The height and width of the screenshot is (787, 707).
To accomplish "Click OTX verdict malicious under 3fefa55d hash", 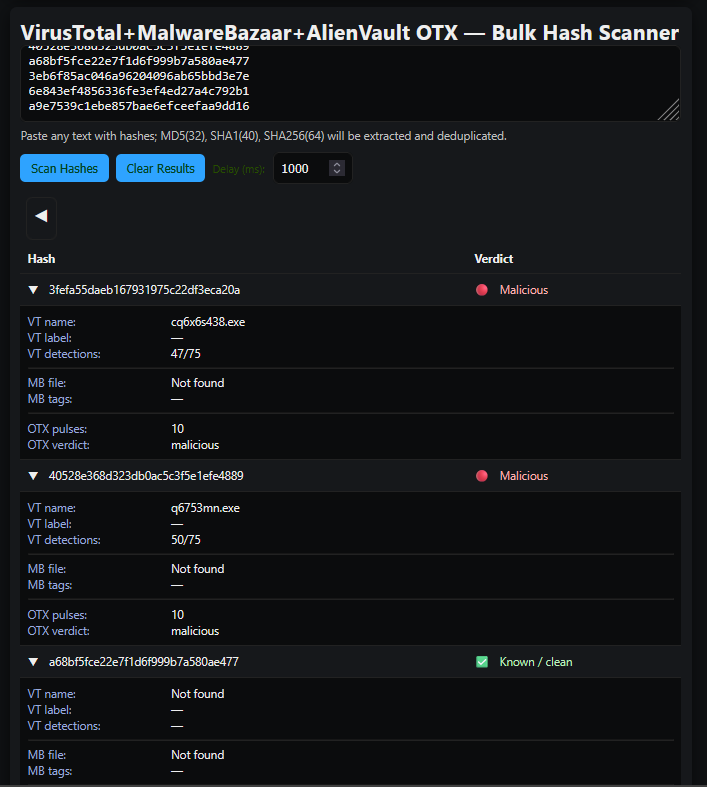I will tap(195, 445).
